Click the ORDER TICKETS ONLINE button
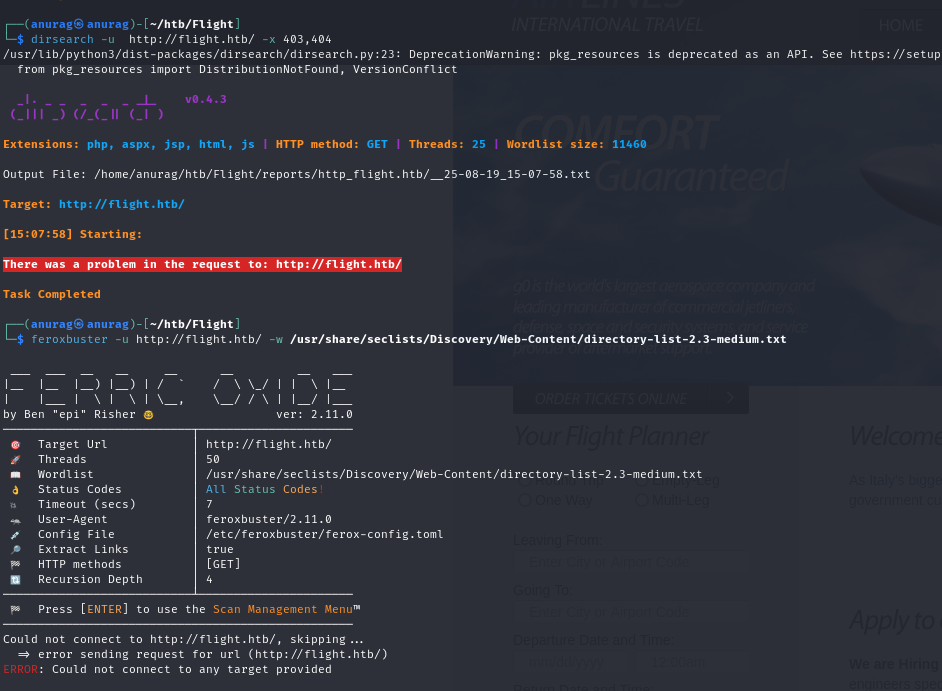The image size is (942, 691). coord(610,398)
